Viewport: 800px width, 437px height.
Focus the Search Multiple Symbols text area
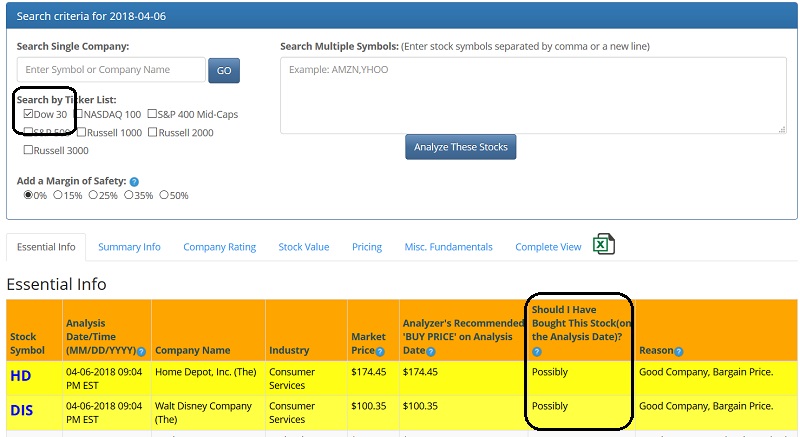(x=533, y=95)
